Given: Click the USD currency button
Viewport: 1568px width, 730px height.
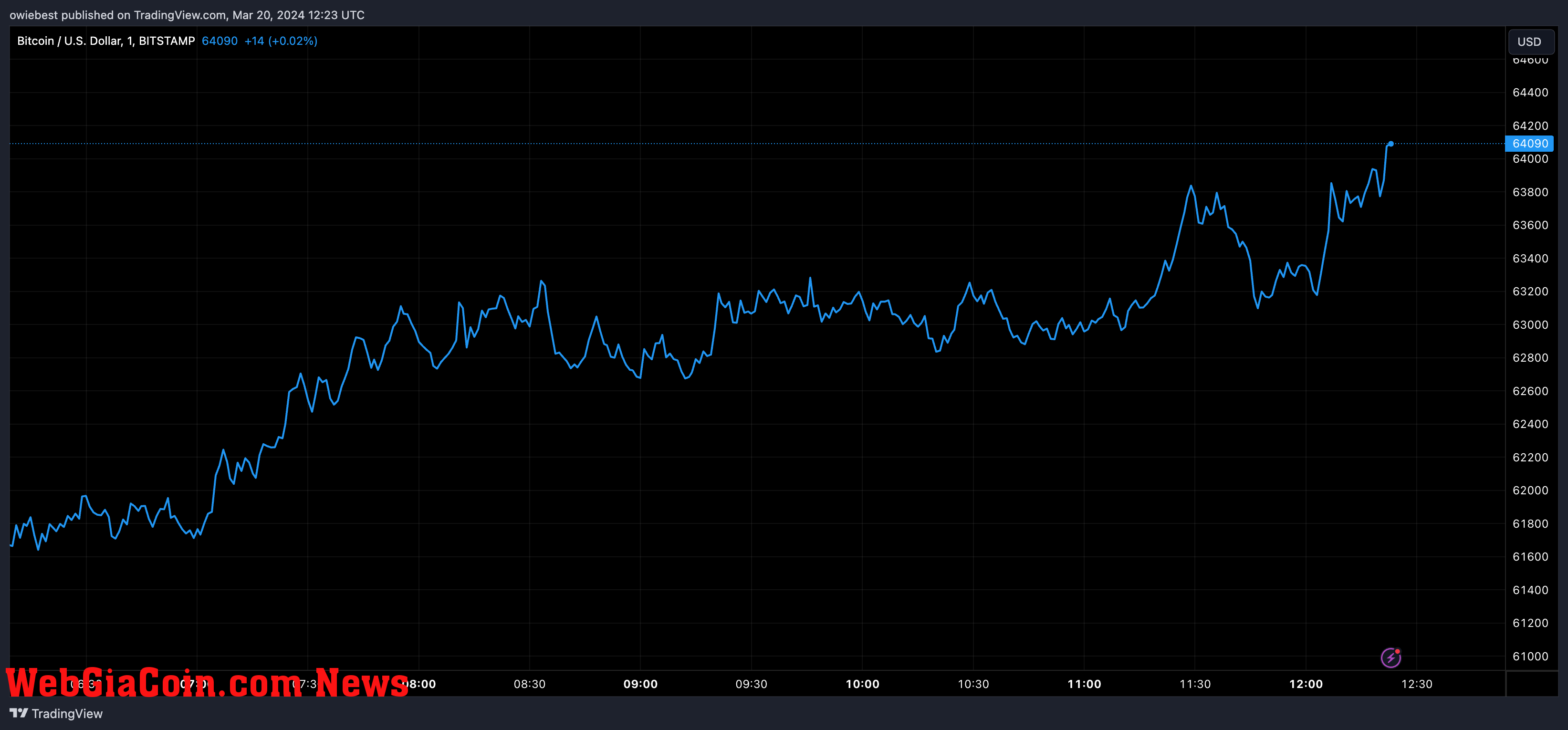Looking at the screenshot, I should [1530, 42].
